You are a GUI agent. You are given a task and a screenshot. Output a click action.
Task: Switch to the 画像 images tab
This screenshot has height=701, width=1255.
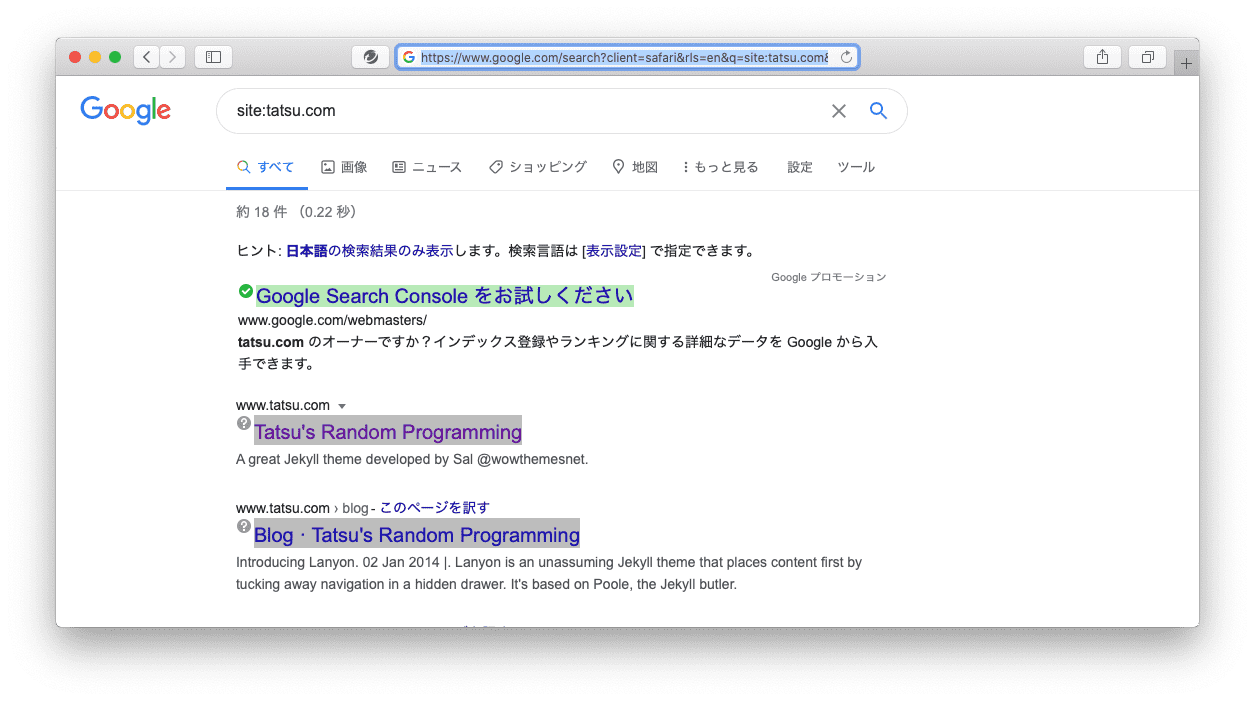click(344, 167)
